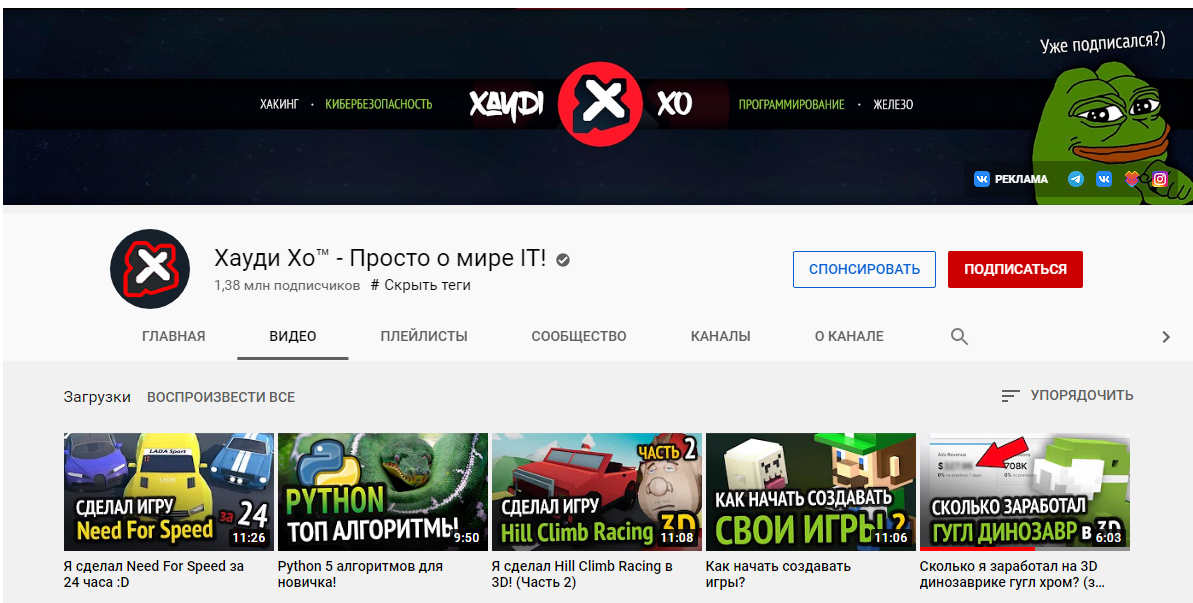Click title 'Как начать создавать игры?'
1193x603 pixels.
point(778,574)
